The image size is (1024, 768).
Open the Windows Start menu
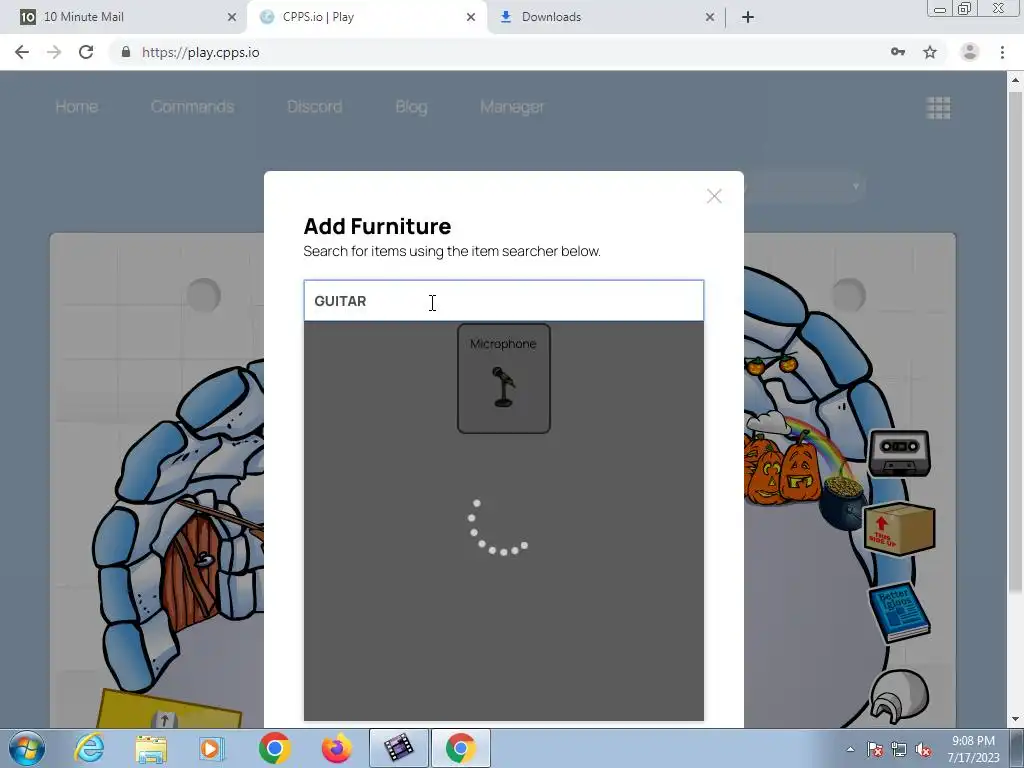[27, 748]
